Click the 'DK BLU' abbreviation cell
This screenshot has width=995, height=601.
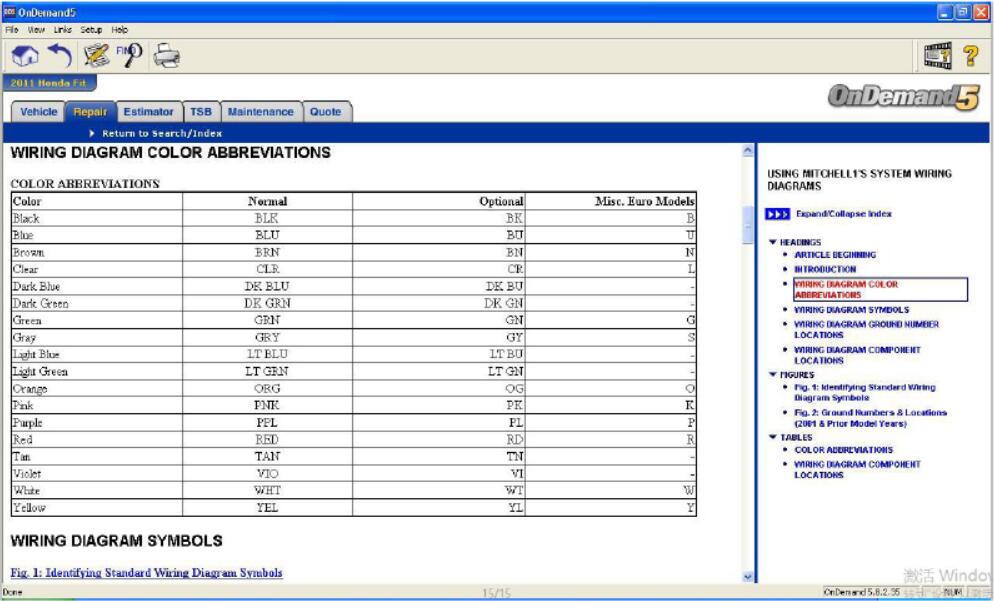coord(267,286)
